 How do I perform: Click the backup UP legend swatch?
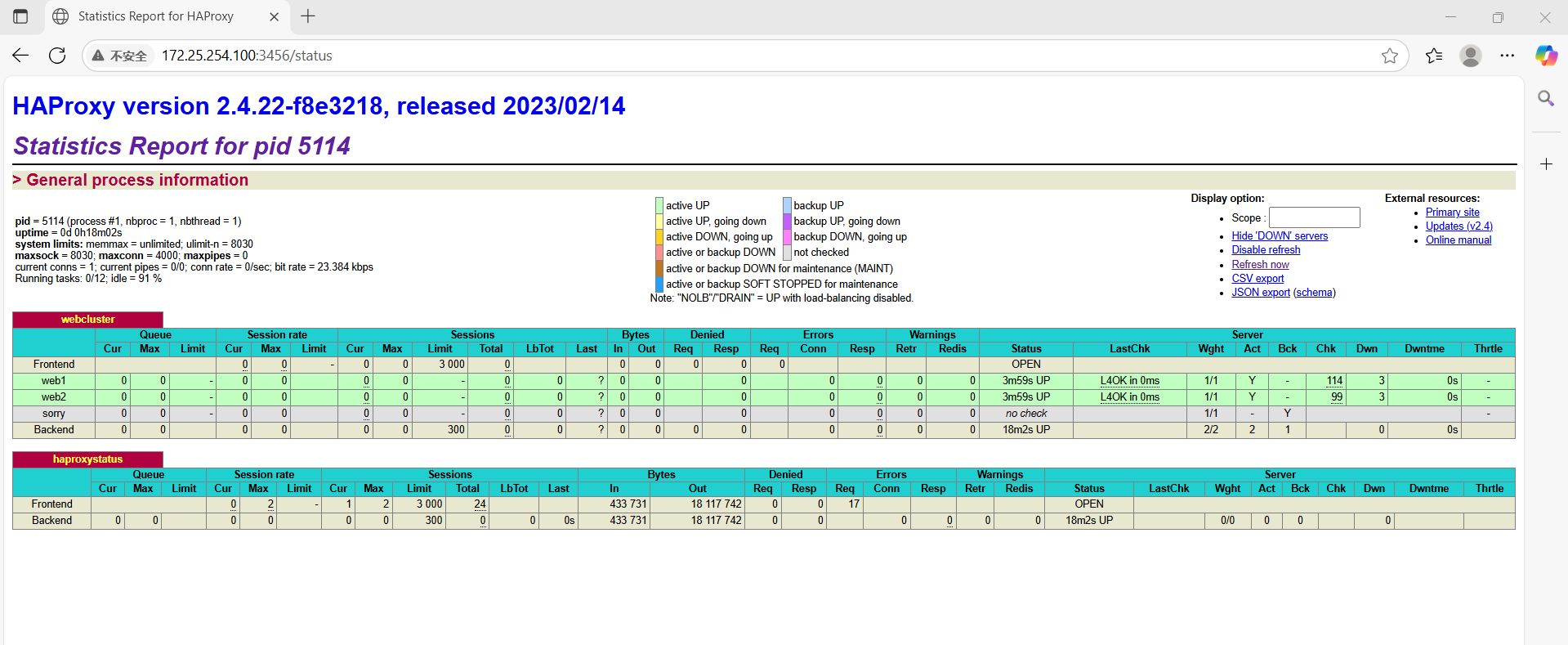pos(787,205)
